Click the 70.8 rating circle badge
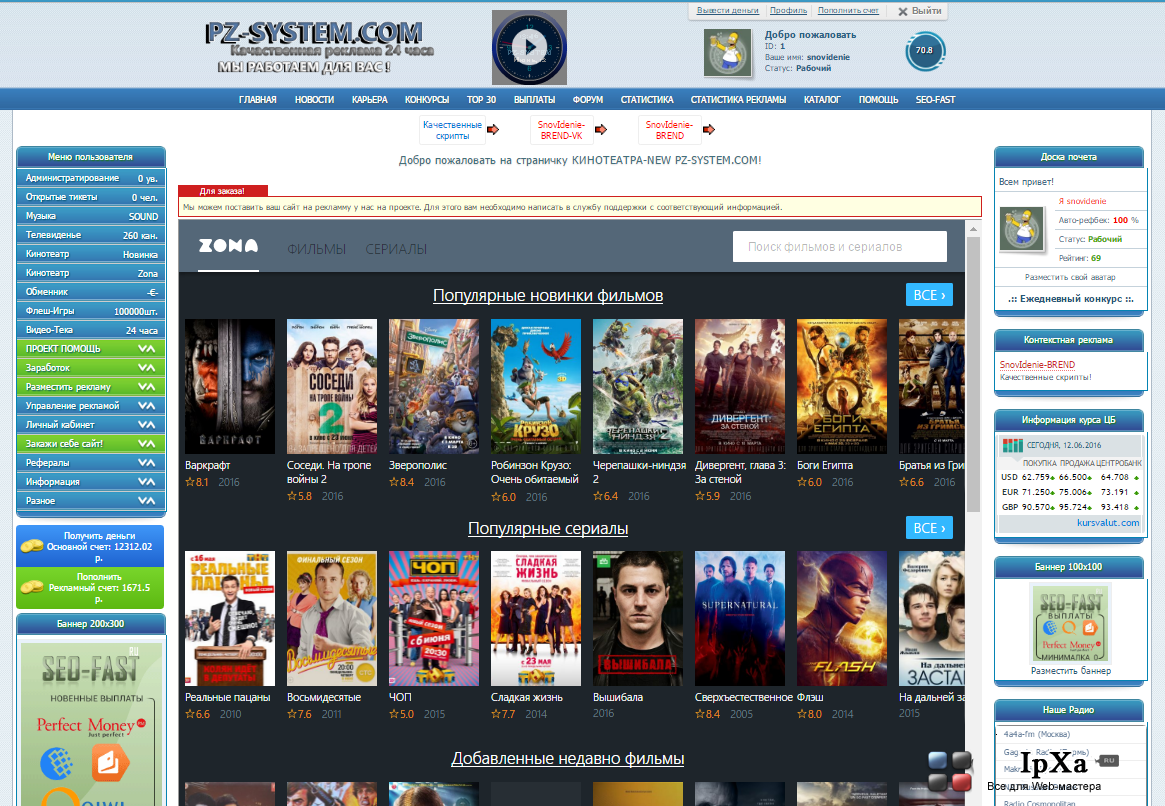1165x806 pixels. point(924,51)
